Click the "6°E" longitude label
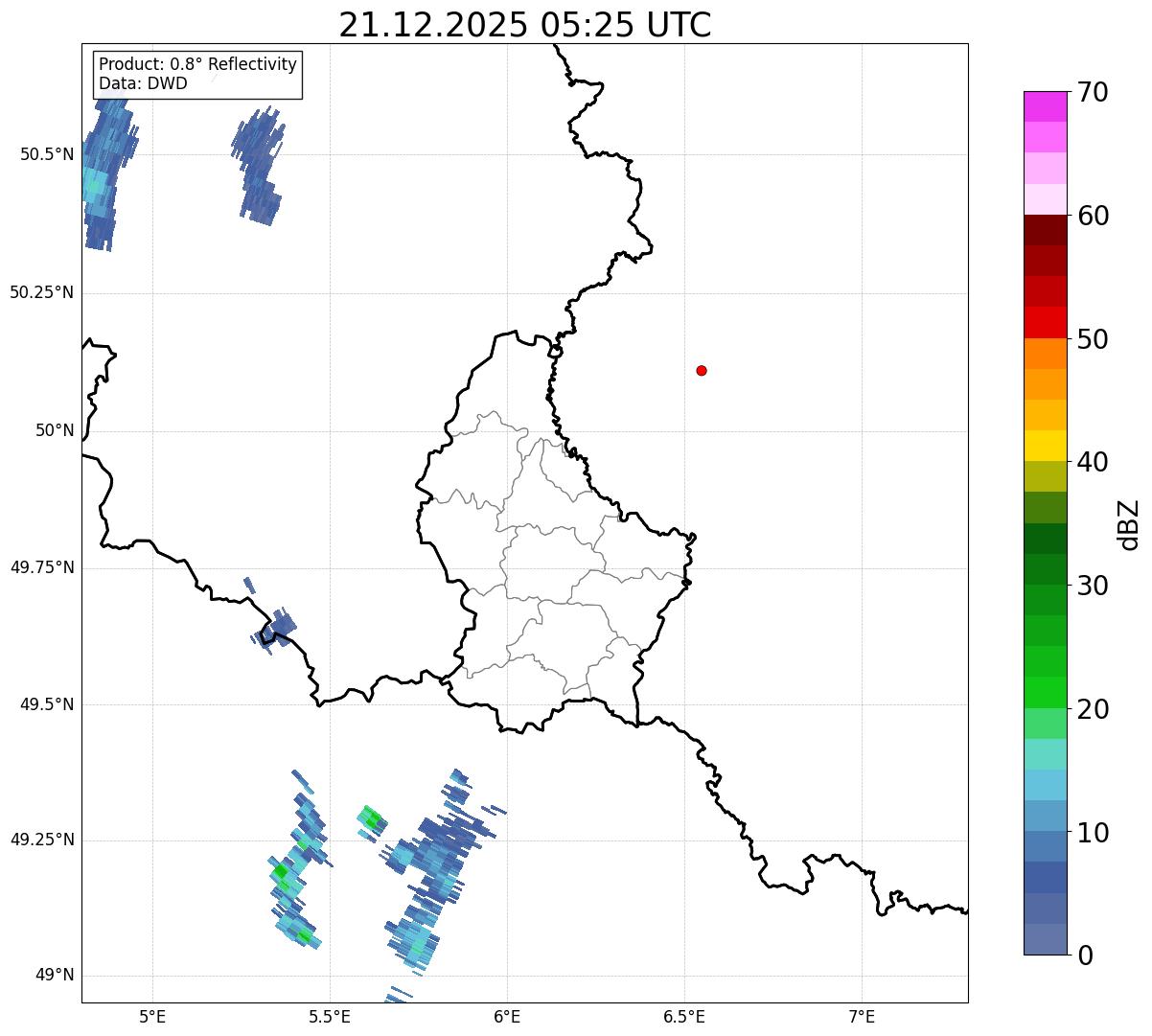 [507, 1016]
